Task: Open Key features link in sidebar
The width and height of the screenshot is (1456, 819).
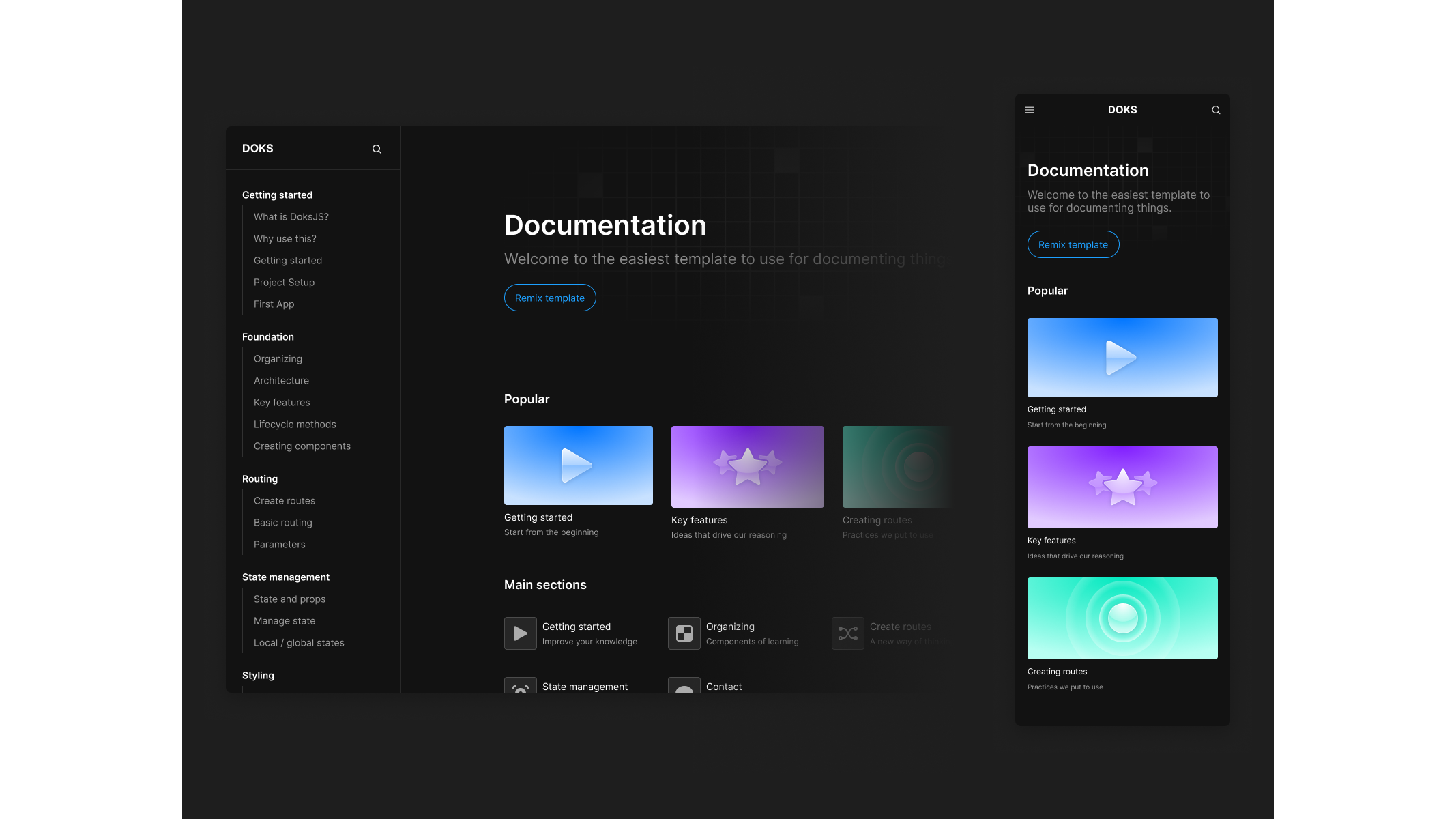Action: pyautogui.click(x=282, y=403)
